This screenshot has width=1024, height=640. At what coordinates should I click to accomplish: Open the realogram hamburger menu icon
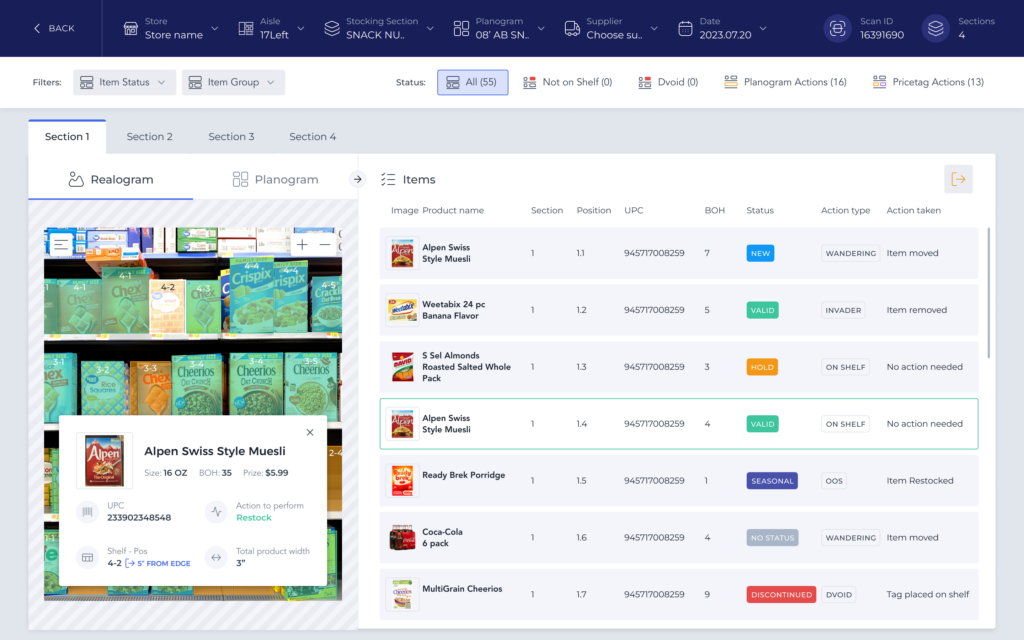click(x=61, y=243)
